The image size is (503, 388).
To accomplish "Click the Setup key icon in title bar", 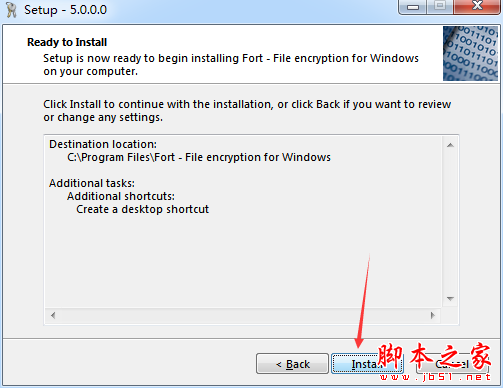I will tap(11, 10).
